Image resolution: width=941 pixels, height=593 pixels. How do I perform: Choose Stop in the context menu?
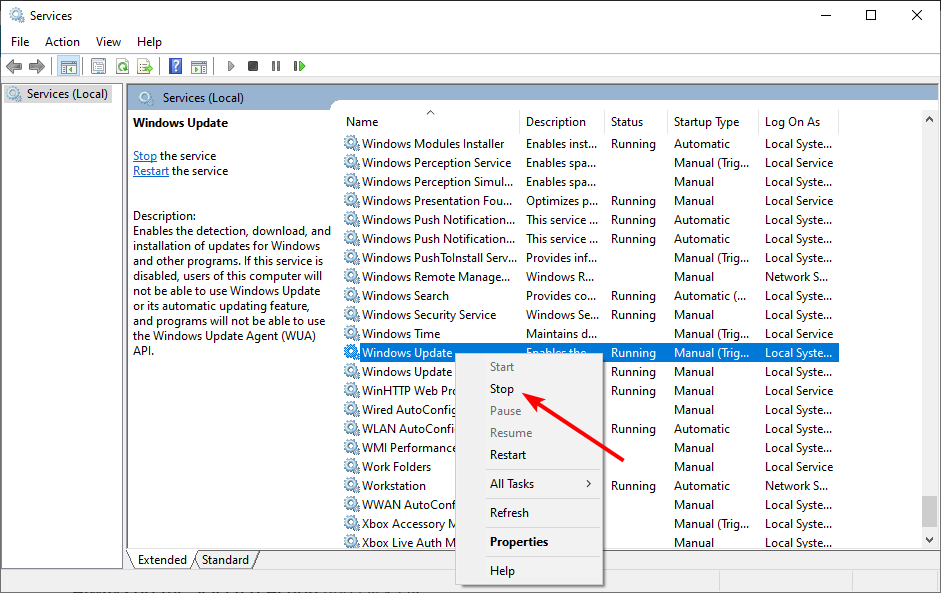[x=502, y=389]
